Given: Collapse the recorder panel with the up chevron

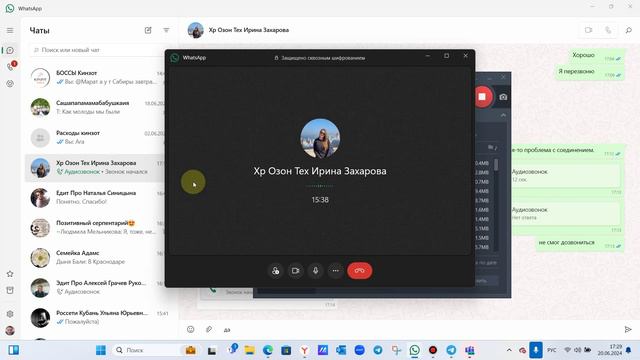Looking at the screenshot, I should coord(503,116).
